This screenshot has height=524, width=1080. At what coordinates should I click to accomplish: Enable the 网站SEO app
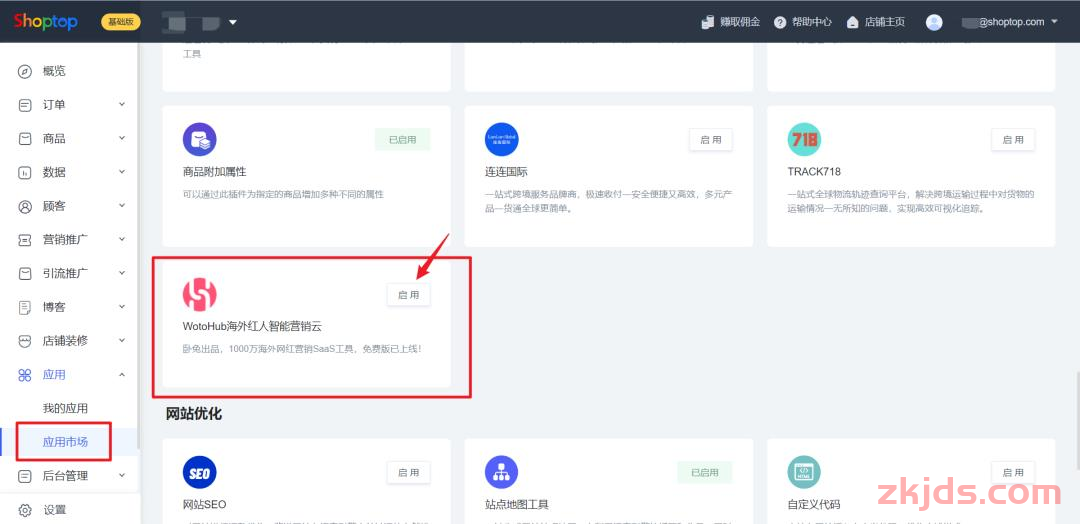click(408, 472)
